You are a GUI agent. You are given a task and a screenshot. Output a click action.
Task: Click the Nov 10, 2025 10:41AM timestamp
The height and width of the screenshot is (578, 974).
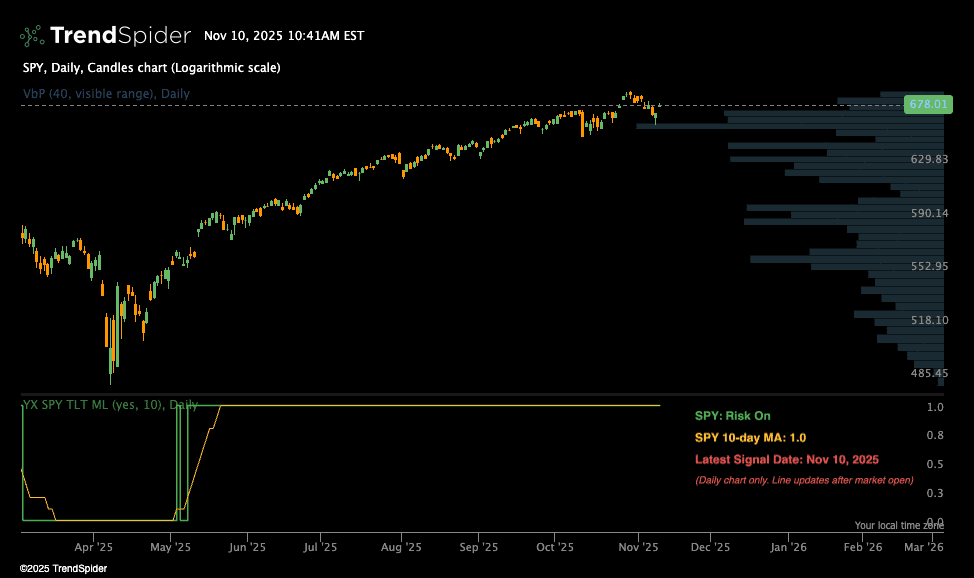(284, 36)
